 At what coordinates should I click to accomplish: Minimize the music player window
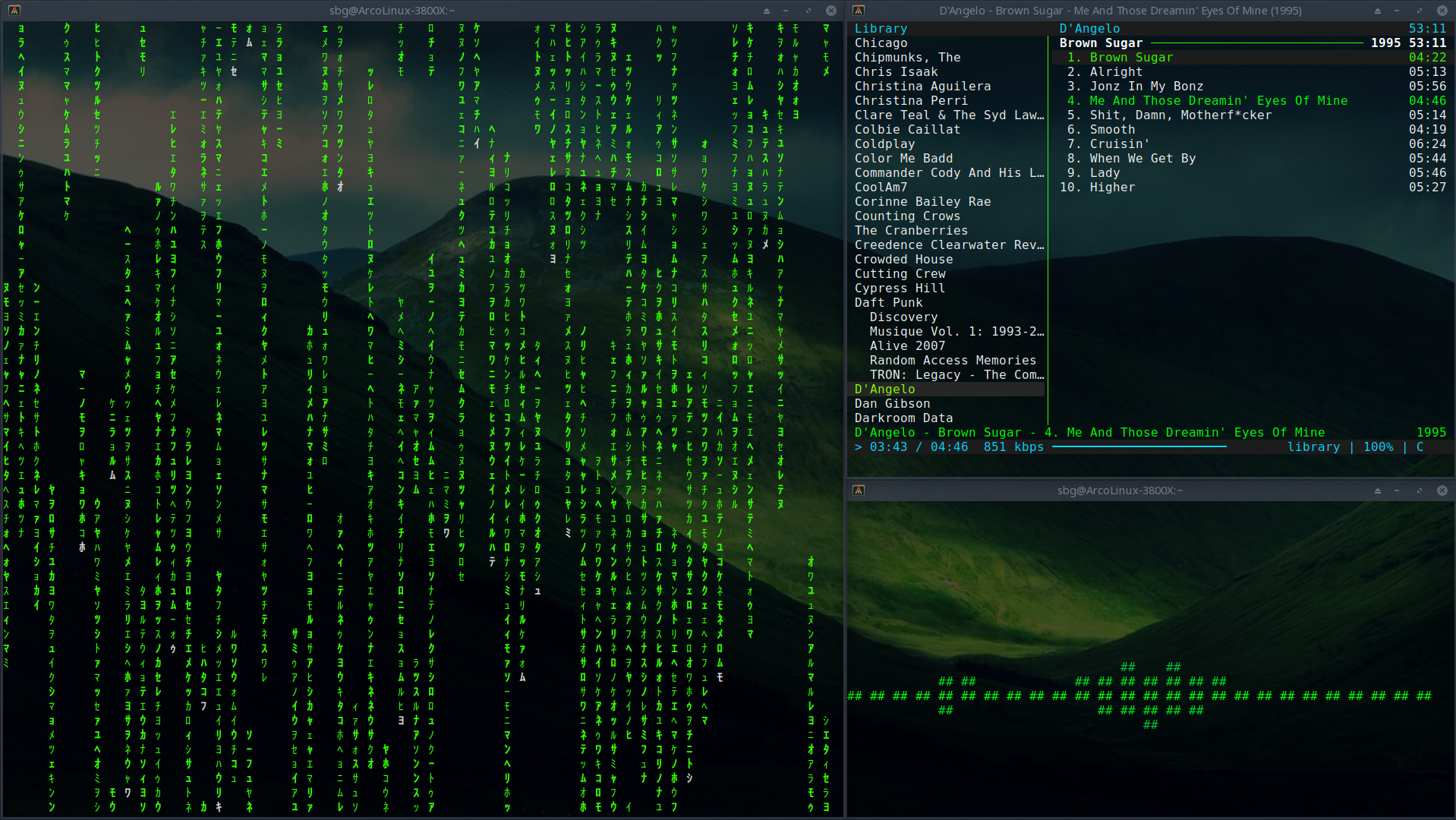[1397, 11]
